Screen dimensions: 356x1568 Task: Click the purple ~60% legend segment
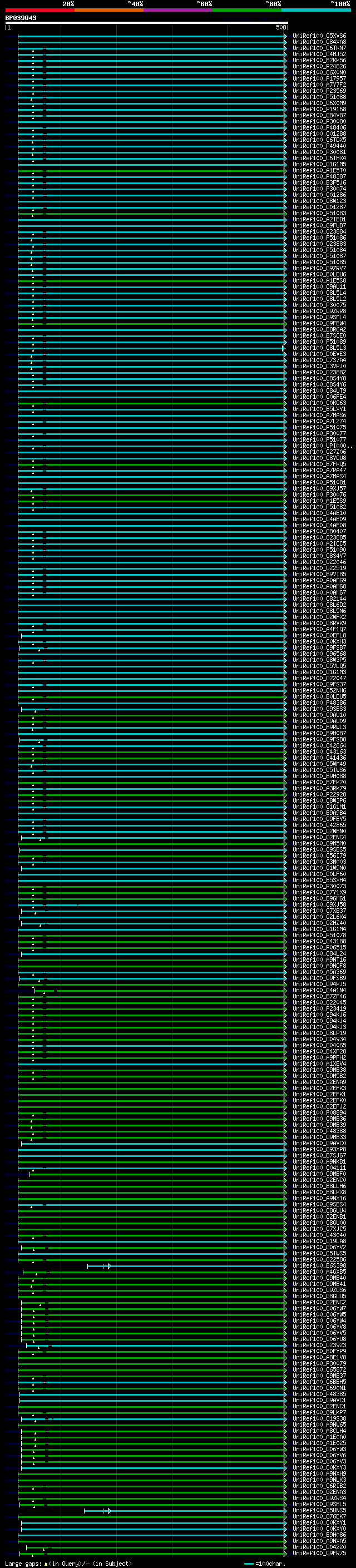(x=177, y=10)
